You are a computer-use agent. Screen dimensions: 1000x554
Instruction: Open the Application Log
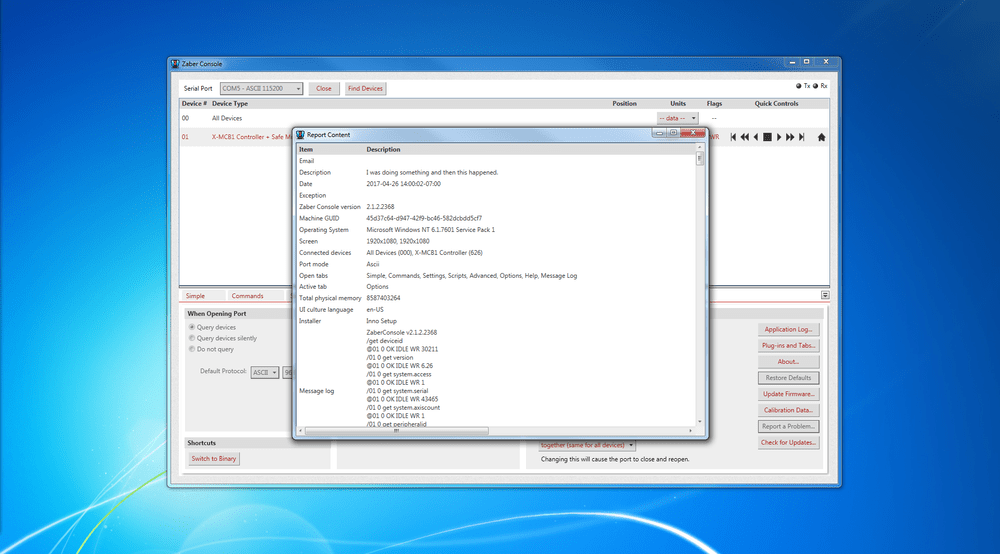[x=788, y=330]
